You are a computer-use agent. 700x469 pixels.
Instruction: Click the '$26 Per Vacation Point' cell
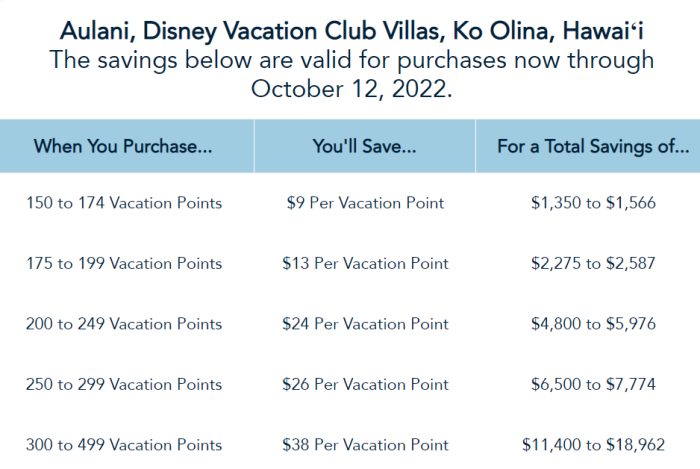[365, 384]
